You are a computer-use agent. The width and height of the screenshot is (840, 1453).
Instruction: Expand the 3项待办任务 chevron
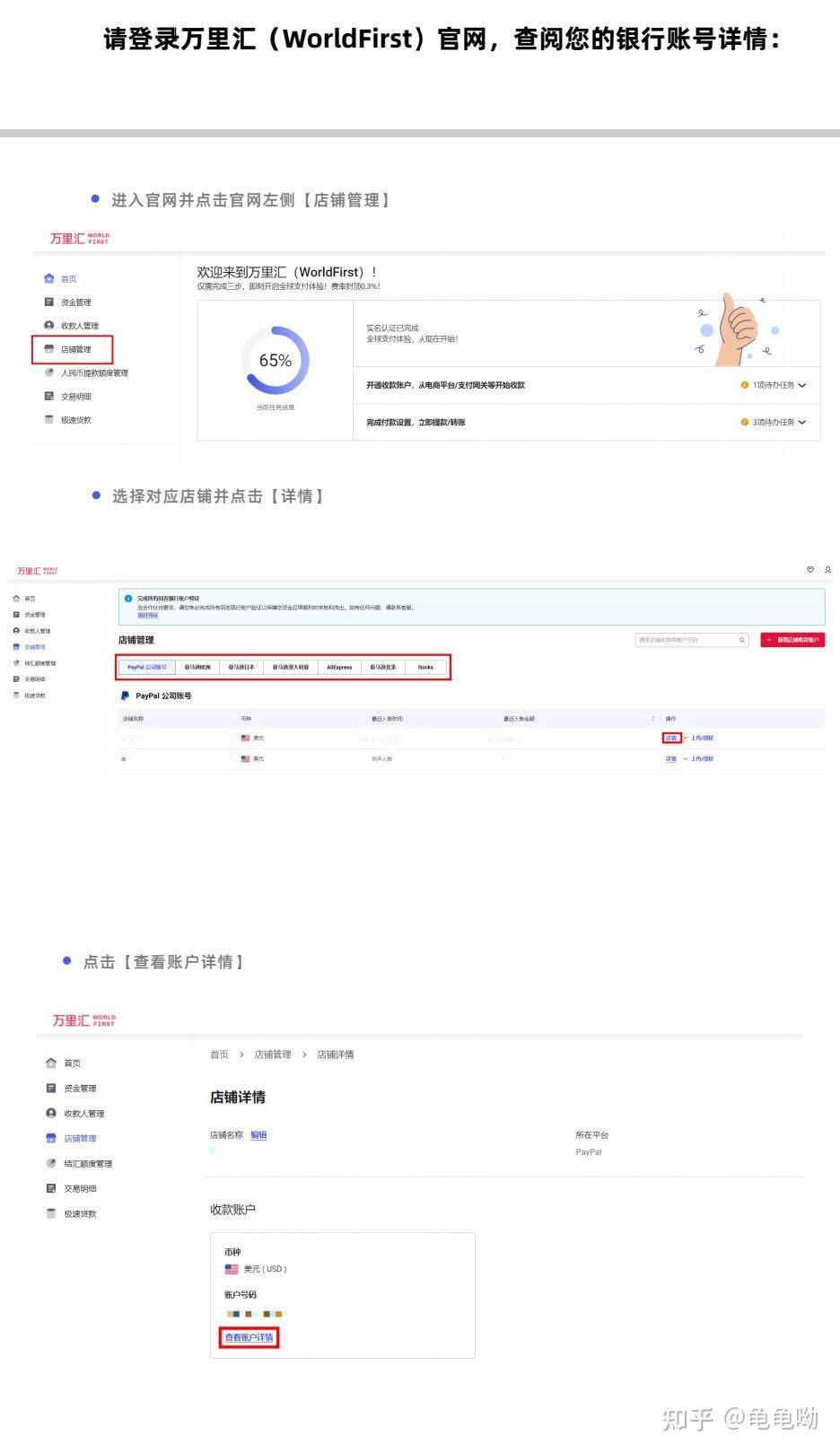point(802,422)
